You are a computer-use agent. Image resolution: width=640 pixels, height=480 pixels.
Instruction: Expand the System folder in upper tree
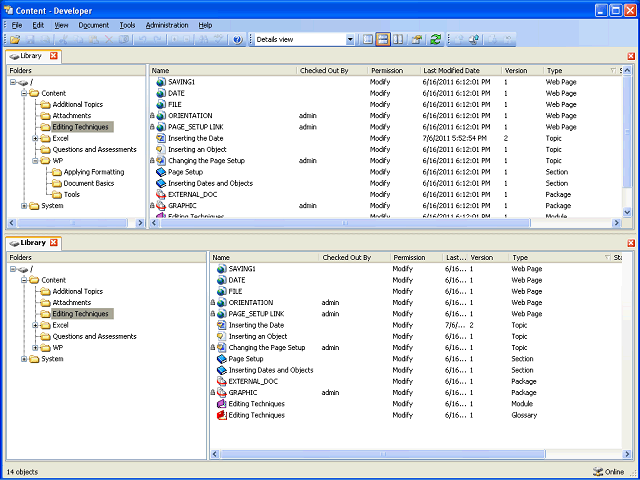pyautogui.click(x=24, y=206)
